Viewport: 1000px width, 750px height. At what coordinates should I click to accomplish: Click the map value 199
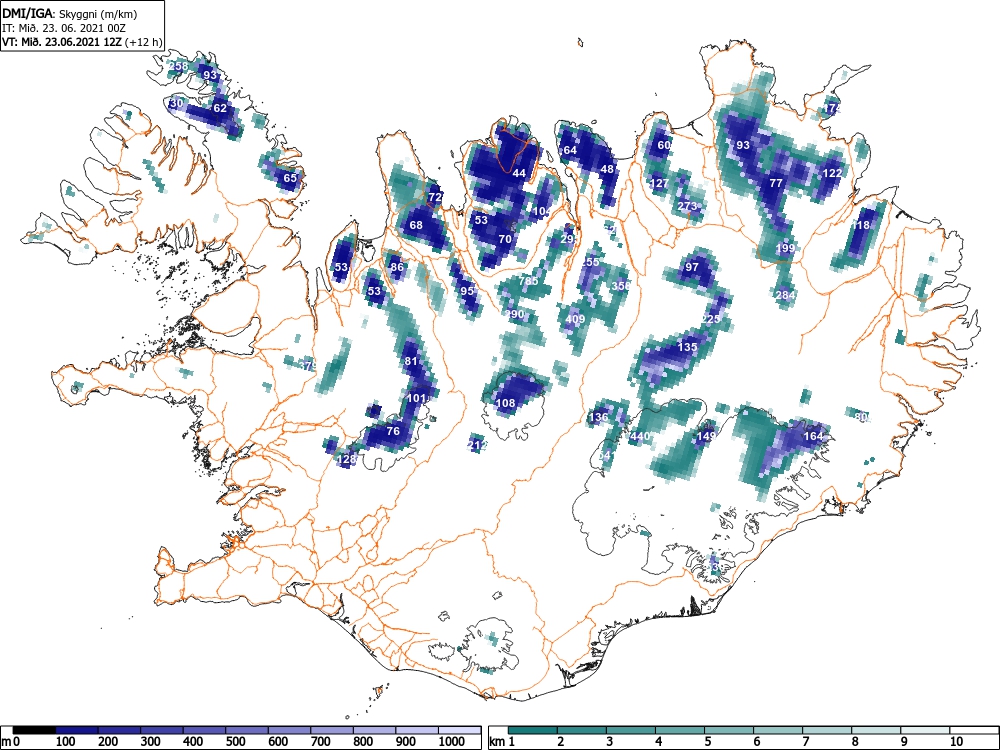[785, 248]
